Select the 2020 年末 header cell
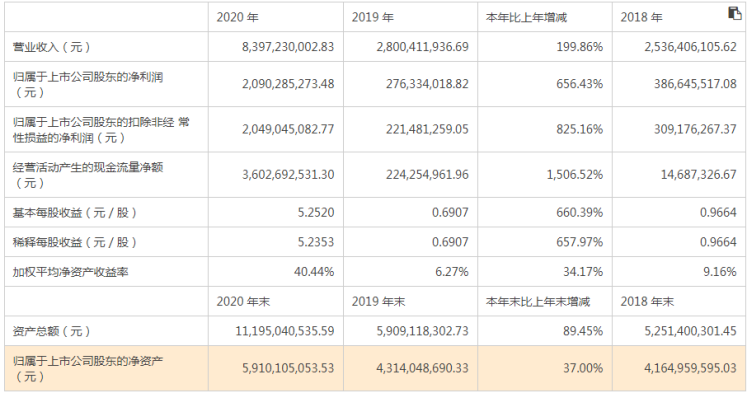This screenshot has height=393, width=747. pos(243,302)
